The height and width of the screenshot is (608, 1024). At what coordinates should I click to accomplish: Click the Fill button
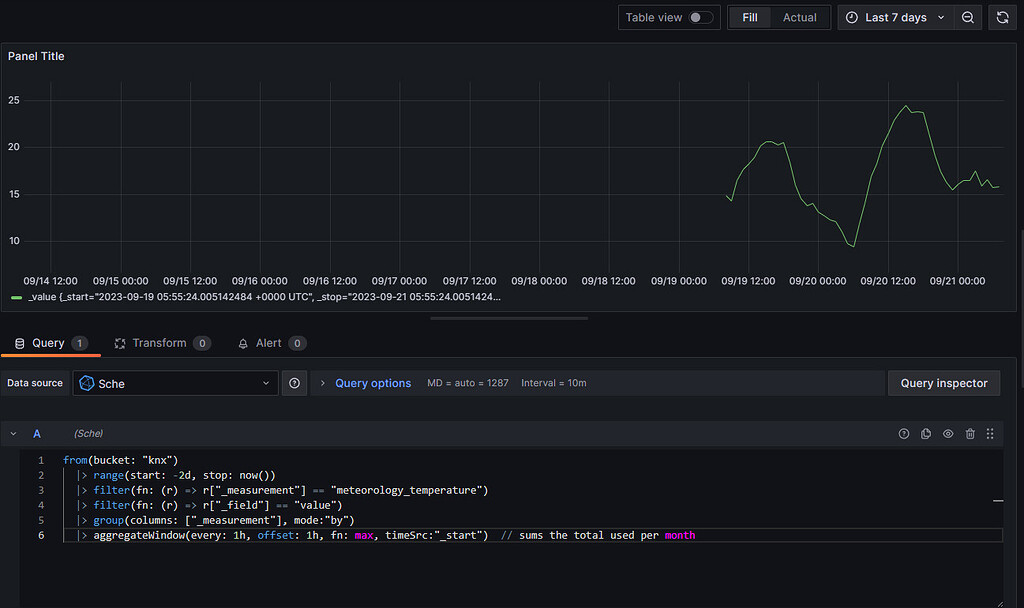click(749, 17)
